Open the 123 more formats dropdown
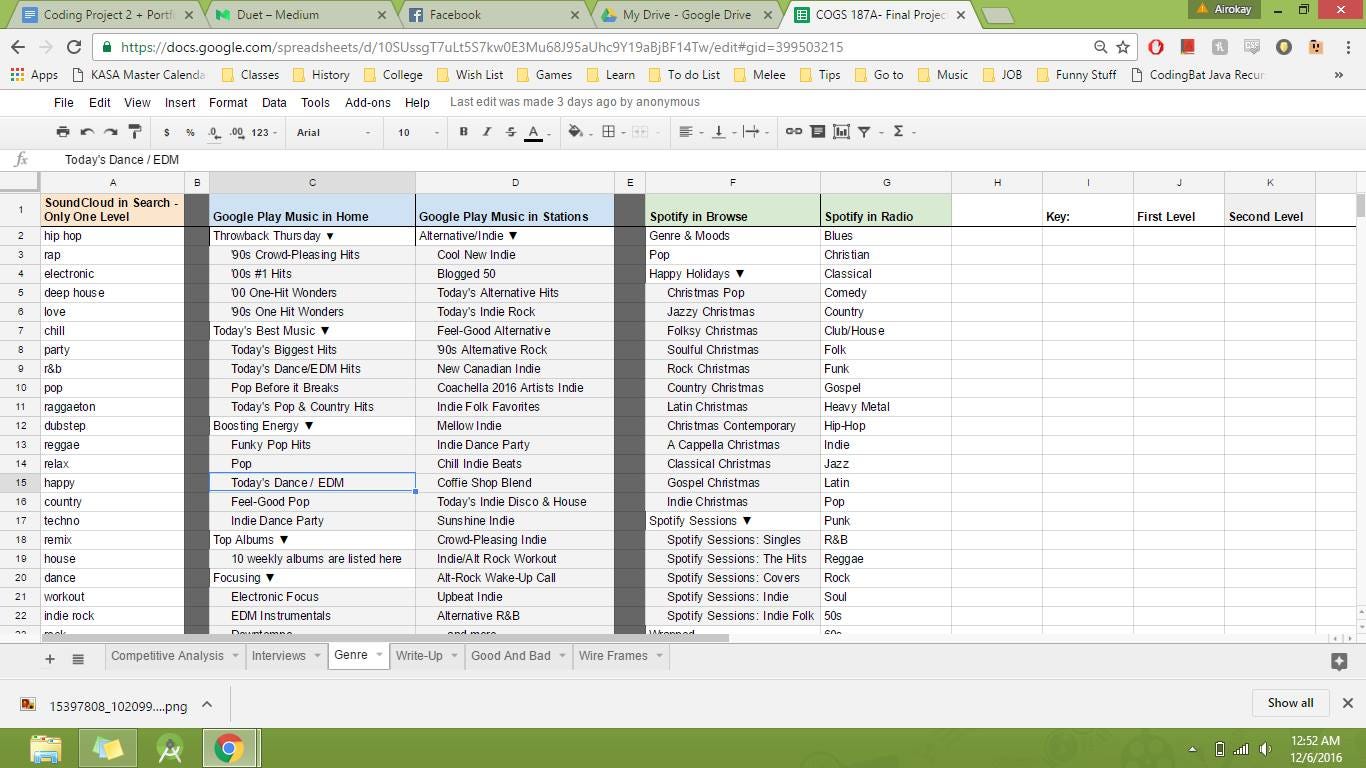 point(264,132)
